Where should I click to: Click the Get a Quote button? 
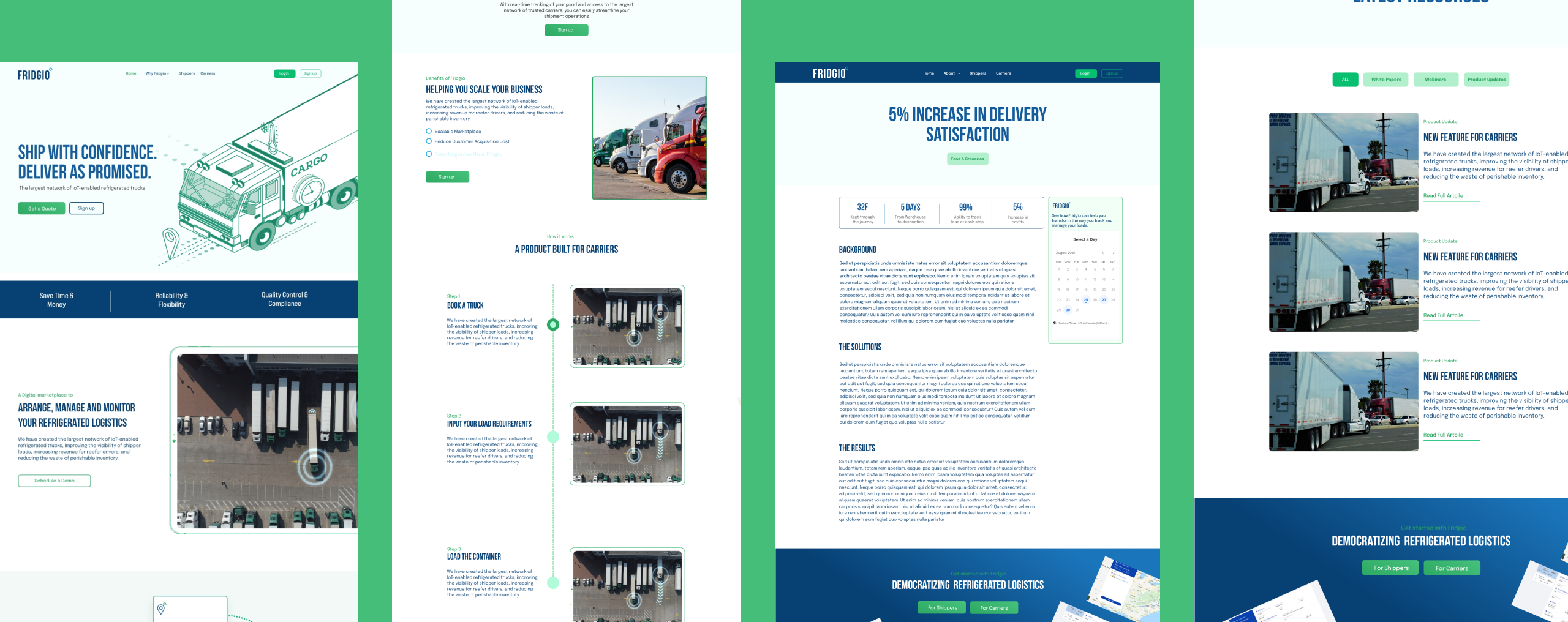tap(42, 209)
